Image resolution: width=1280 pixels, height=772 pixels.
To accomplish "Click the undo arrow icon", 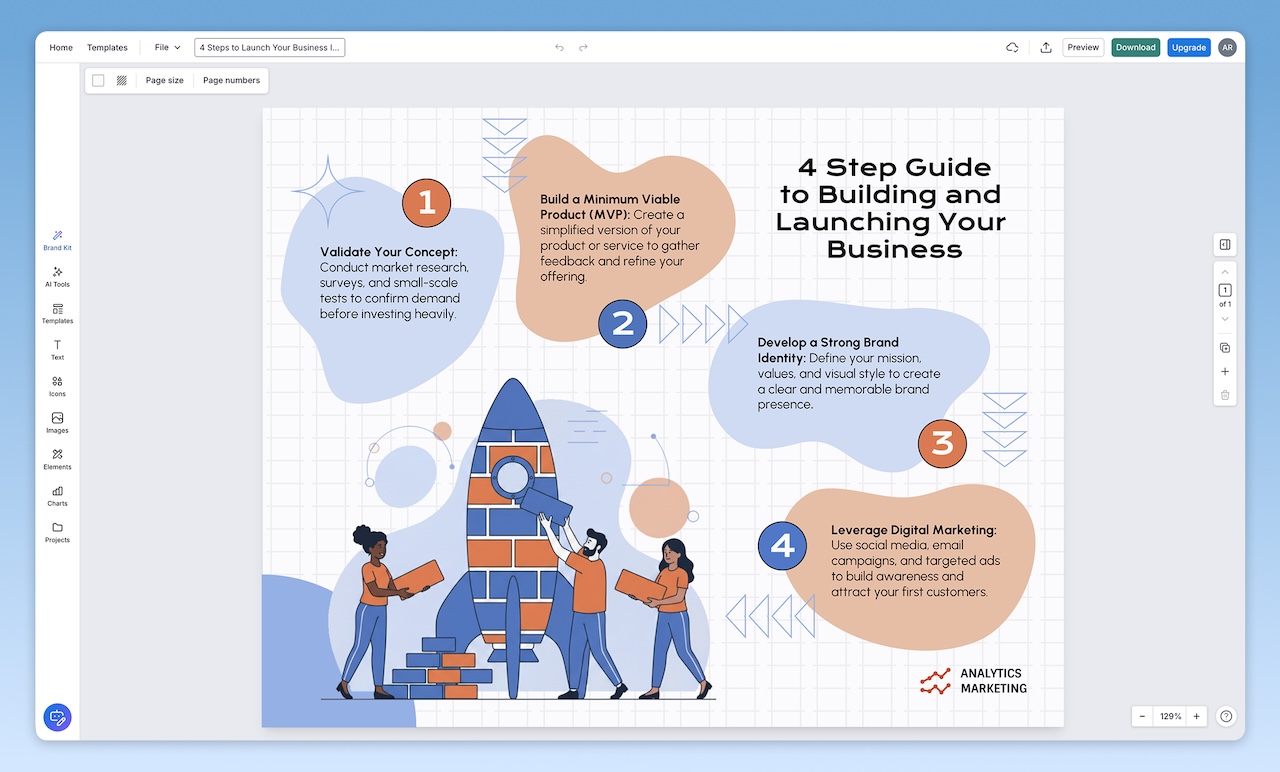I will tap(558, 47).
